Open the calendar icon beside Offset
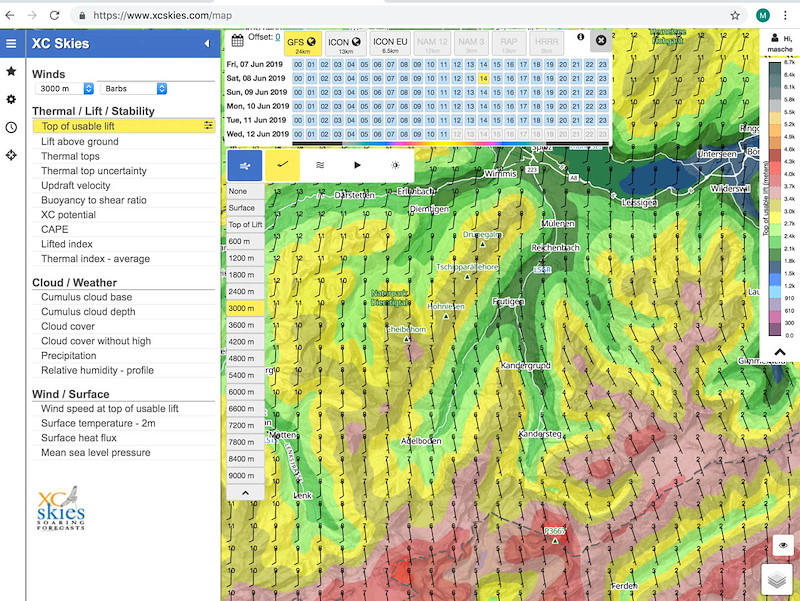Screen dimensions: 800x601 click(x=237, y=41)
